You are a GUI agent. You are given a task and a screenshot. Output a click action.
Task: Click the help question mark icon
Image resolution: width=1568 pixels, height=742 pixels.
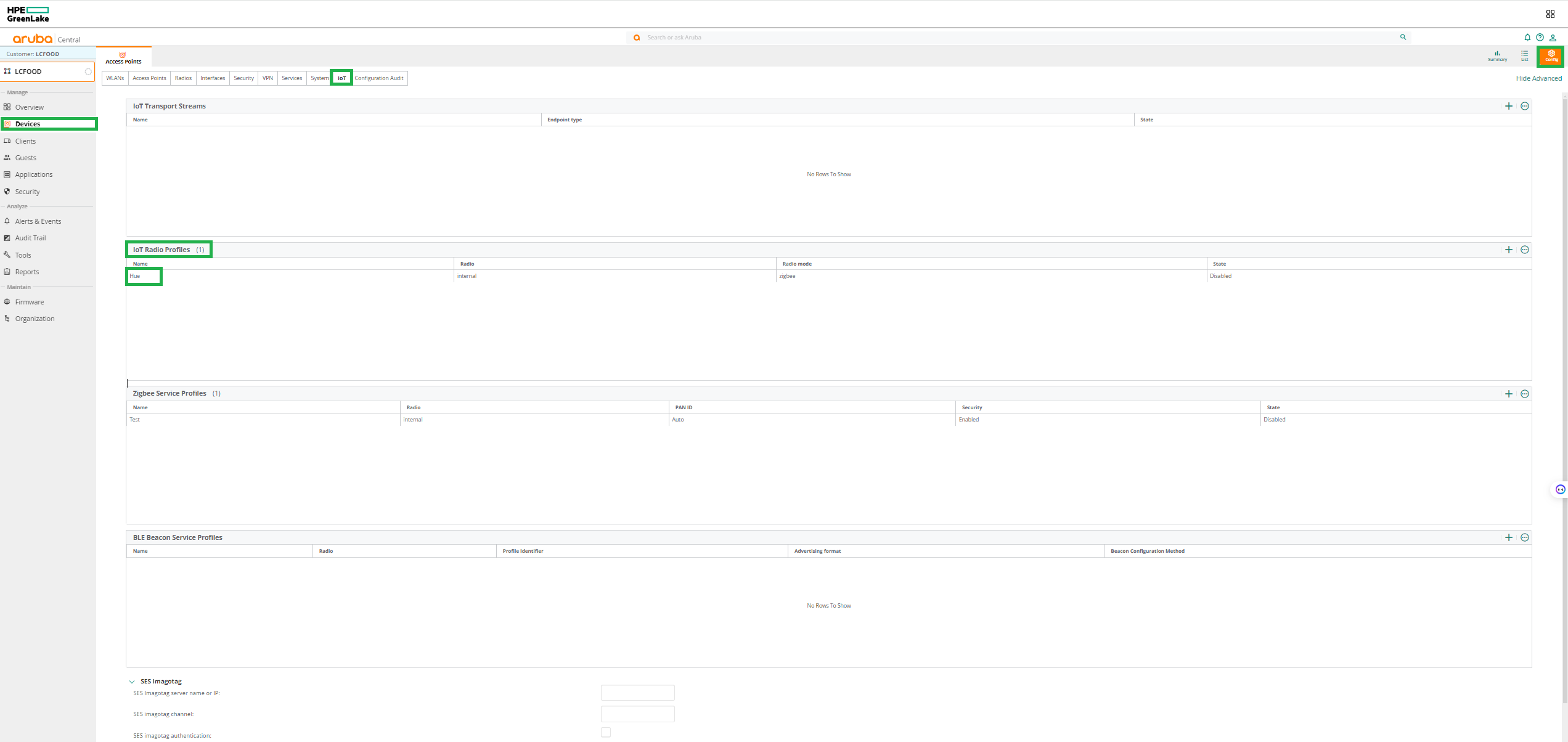tap(1540, 38)
